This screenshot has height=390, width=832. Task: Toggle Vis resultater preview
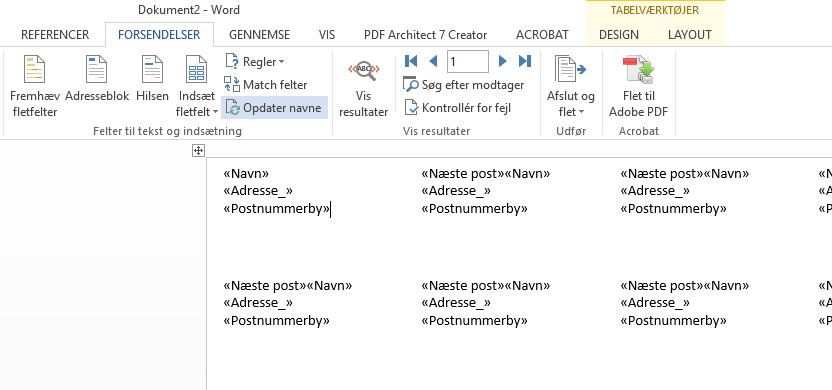tap(363, 88)
